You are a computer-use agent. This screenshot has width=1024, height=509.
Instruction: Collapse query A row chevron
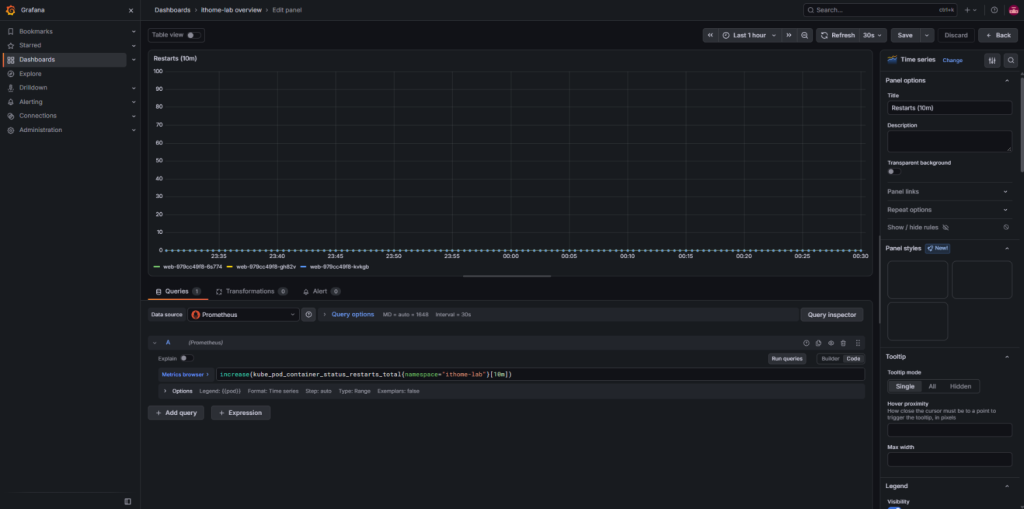(x=155, y=342)
